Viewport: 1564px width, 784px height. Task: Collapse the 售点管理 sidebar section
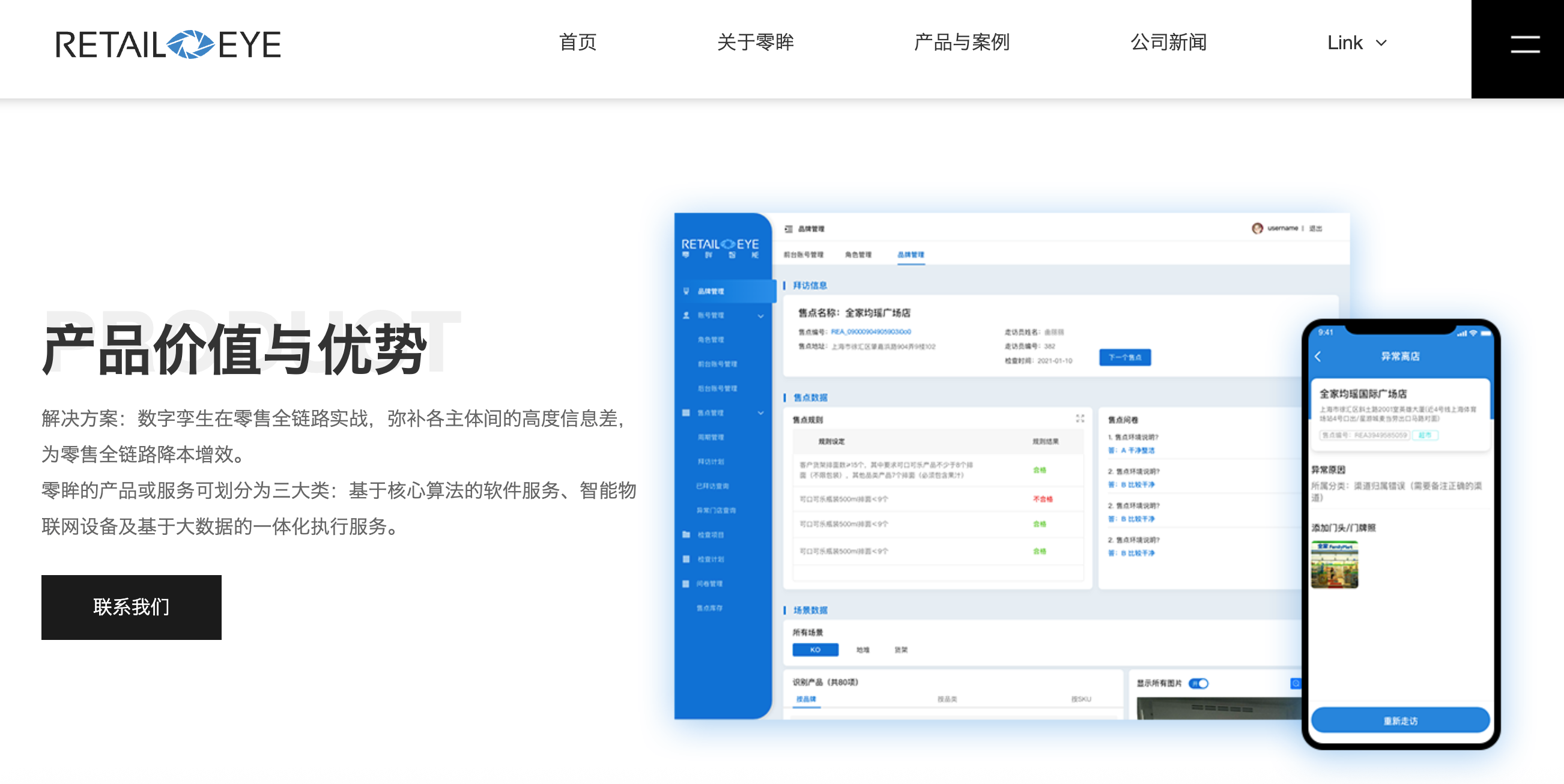pos(760,412)
